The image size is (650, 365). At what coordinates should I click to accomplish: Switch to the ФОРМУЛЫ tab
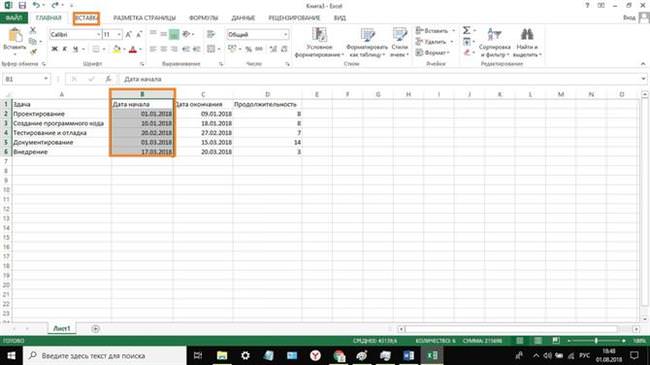[204, 18]
